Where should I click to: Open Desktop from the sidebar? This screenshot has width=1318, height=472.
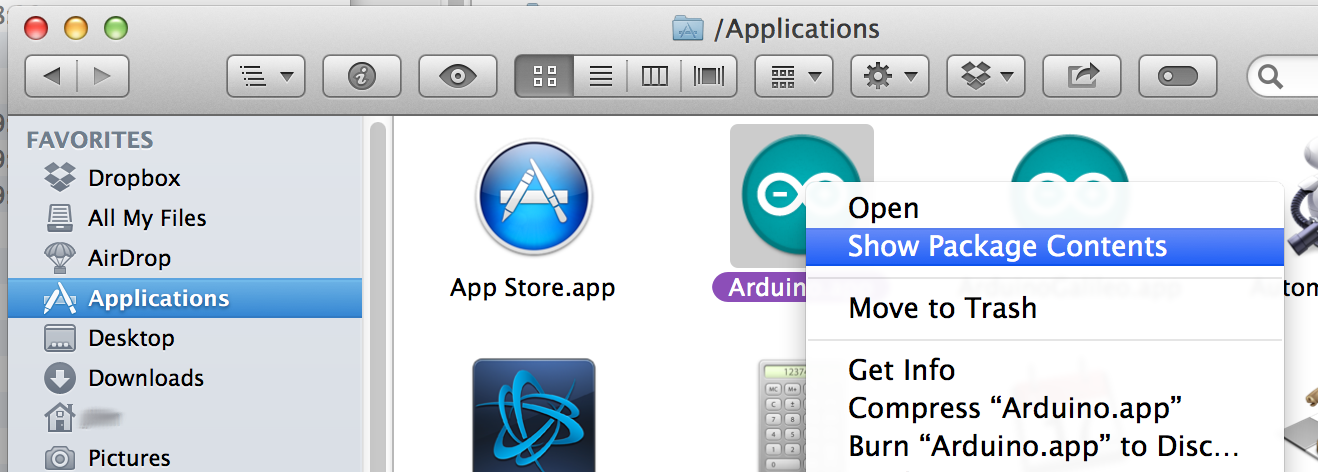pos(184,338)
